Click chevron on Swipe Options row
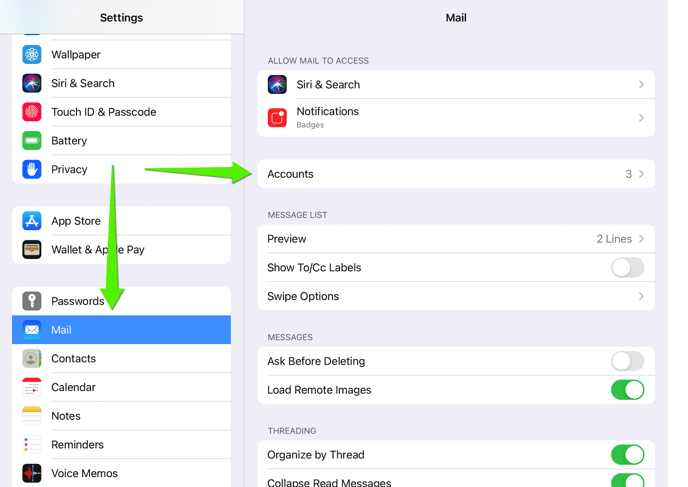 click(641, 296)
